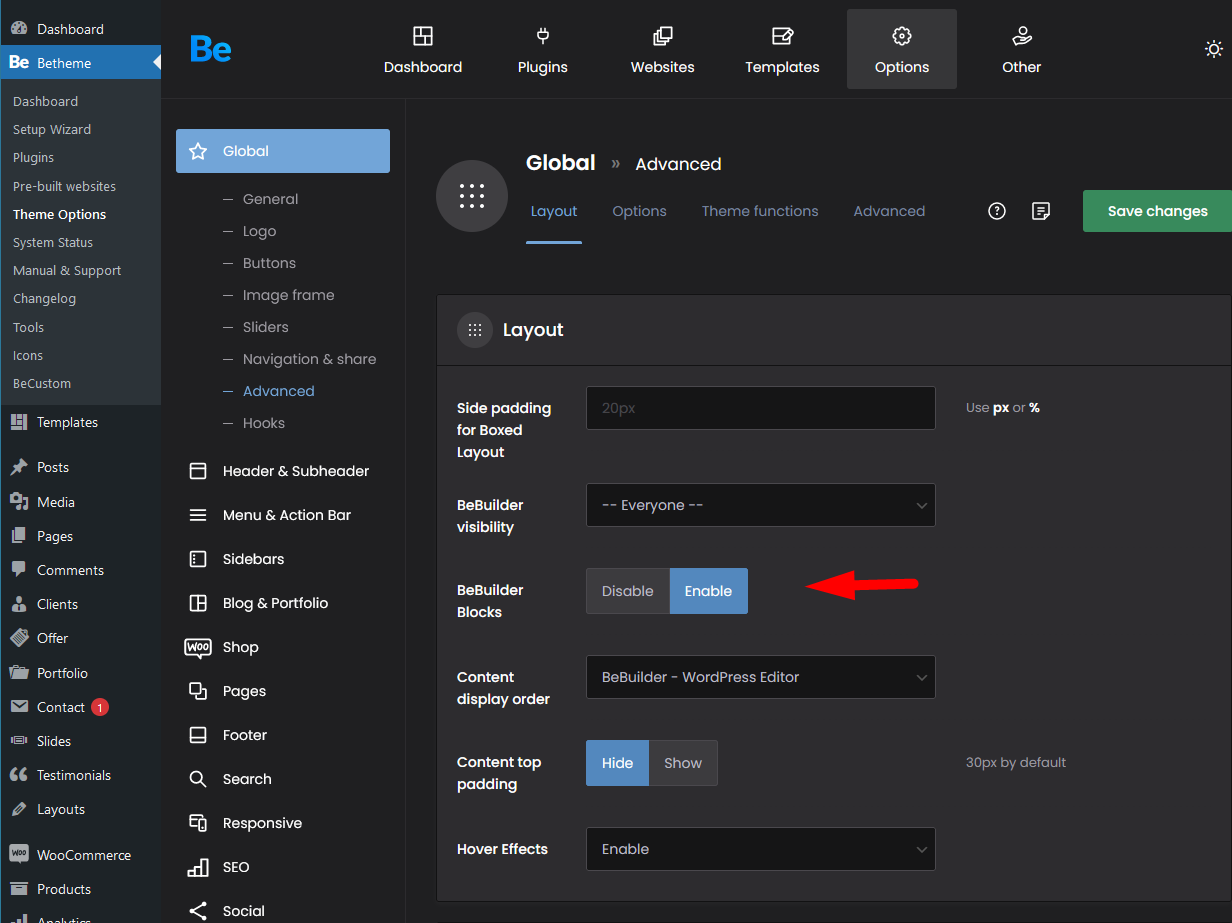Click the Header & Subheader icon

(198, 471)
